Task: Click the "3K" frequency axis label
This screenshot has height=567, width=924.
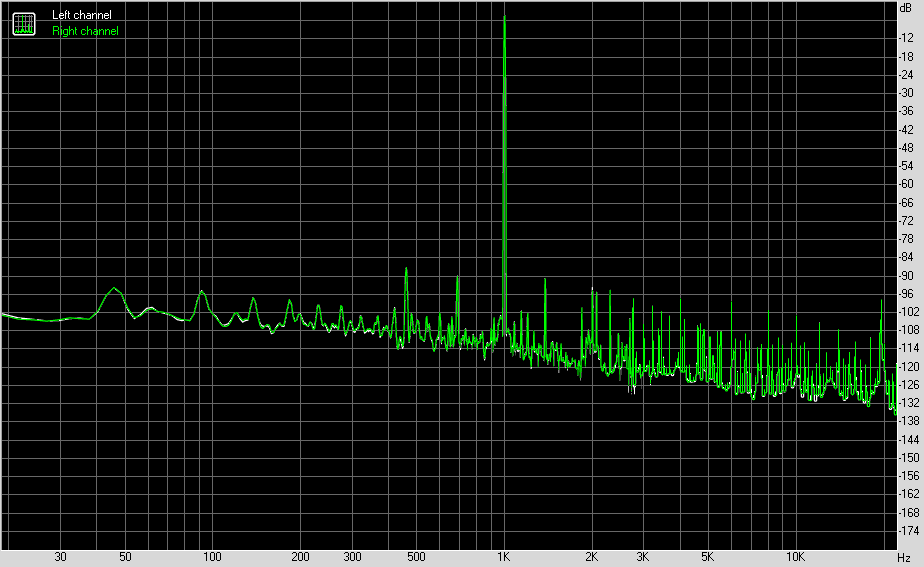Action: 642,556
